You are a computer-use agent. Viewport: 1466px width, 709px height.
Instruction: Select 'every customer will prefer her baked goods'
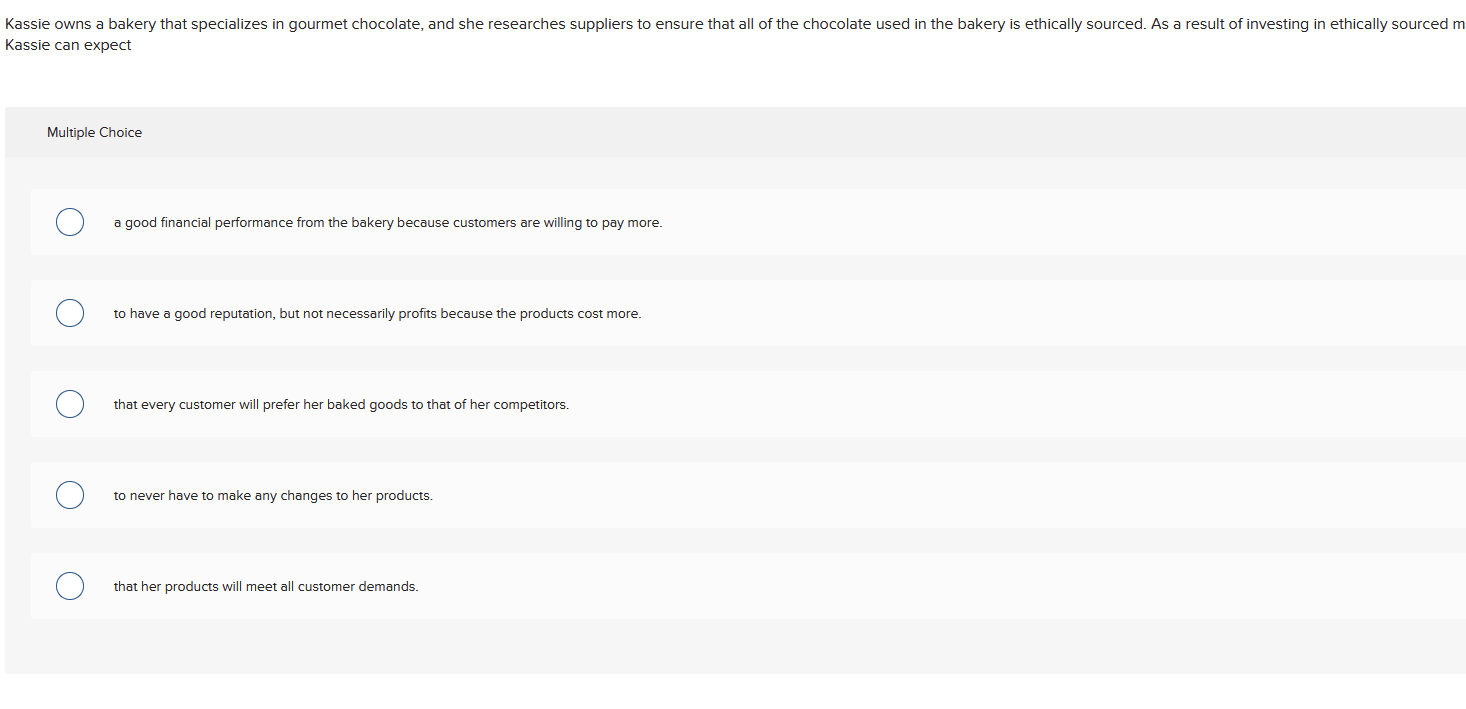coord(70,404)
